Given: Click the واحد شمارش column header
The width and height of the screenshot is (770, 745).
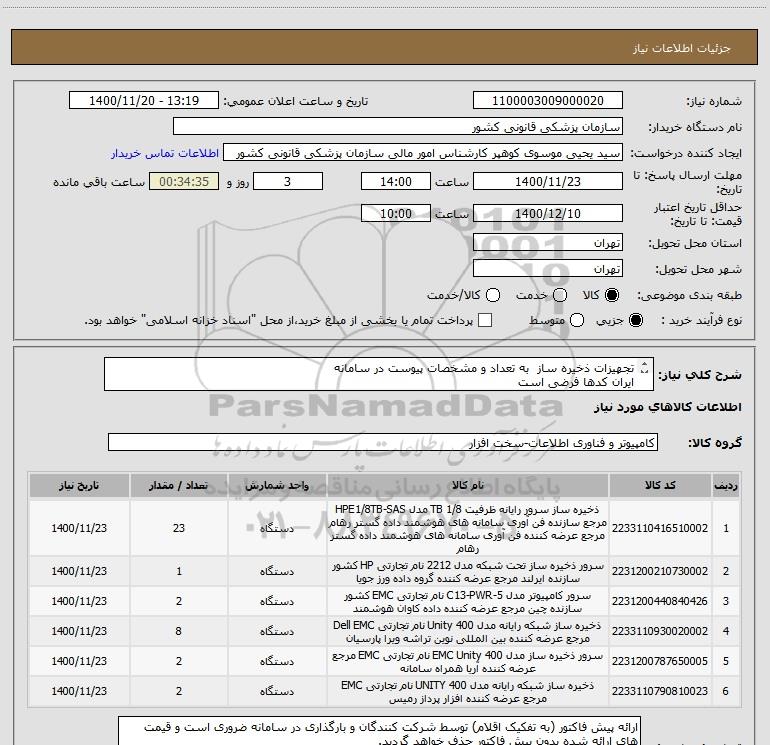Looking at the screenshot, I should (277, 486).
